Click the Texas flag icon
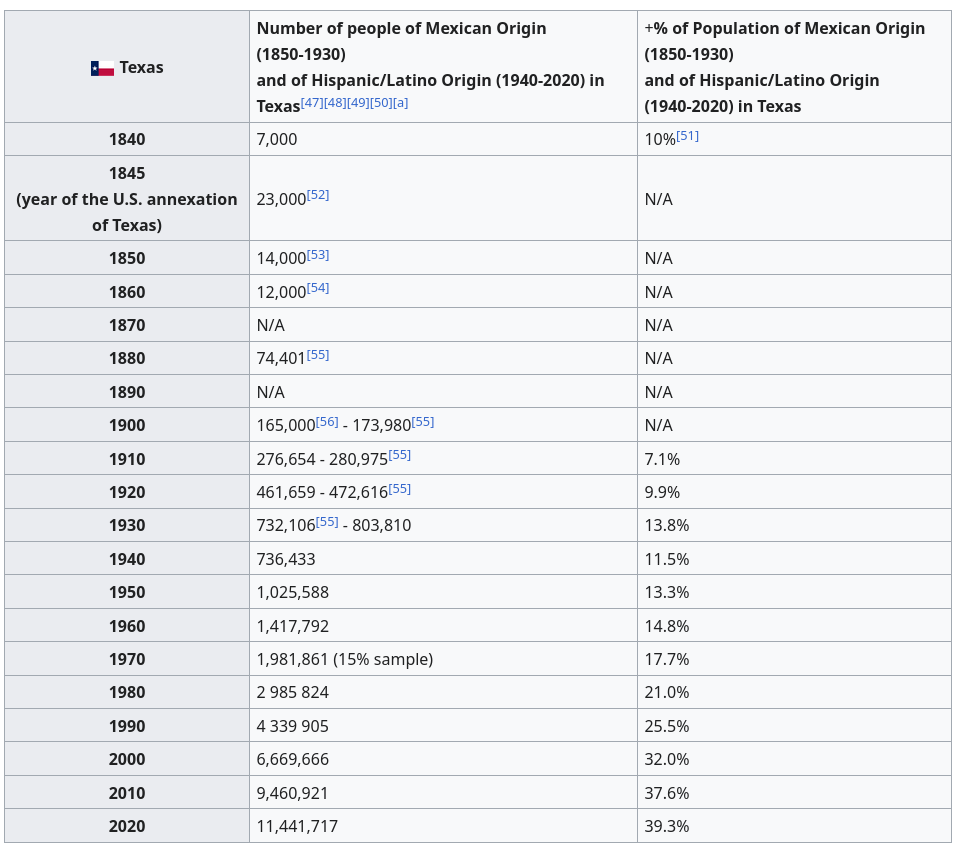The width and height of the screenshot is (963, 858). click(x=103, y=68)
